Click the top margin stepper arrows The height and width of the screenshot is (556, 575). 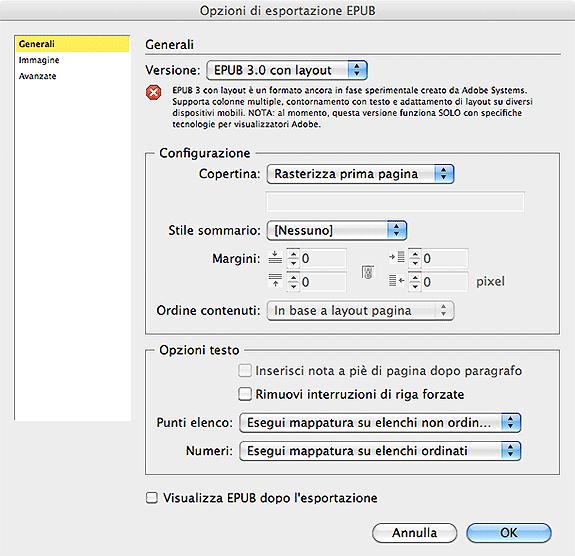point(293,258)
